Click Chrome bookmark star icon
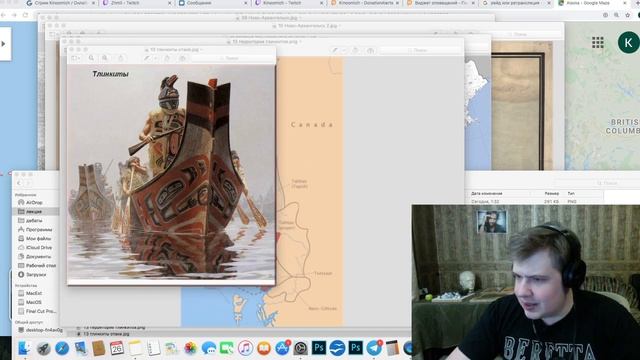Screen dimensions: 640x360 tap(628, 15)
